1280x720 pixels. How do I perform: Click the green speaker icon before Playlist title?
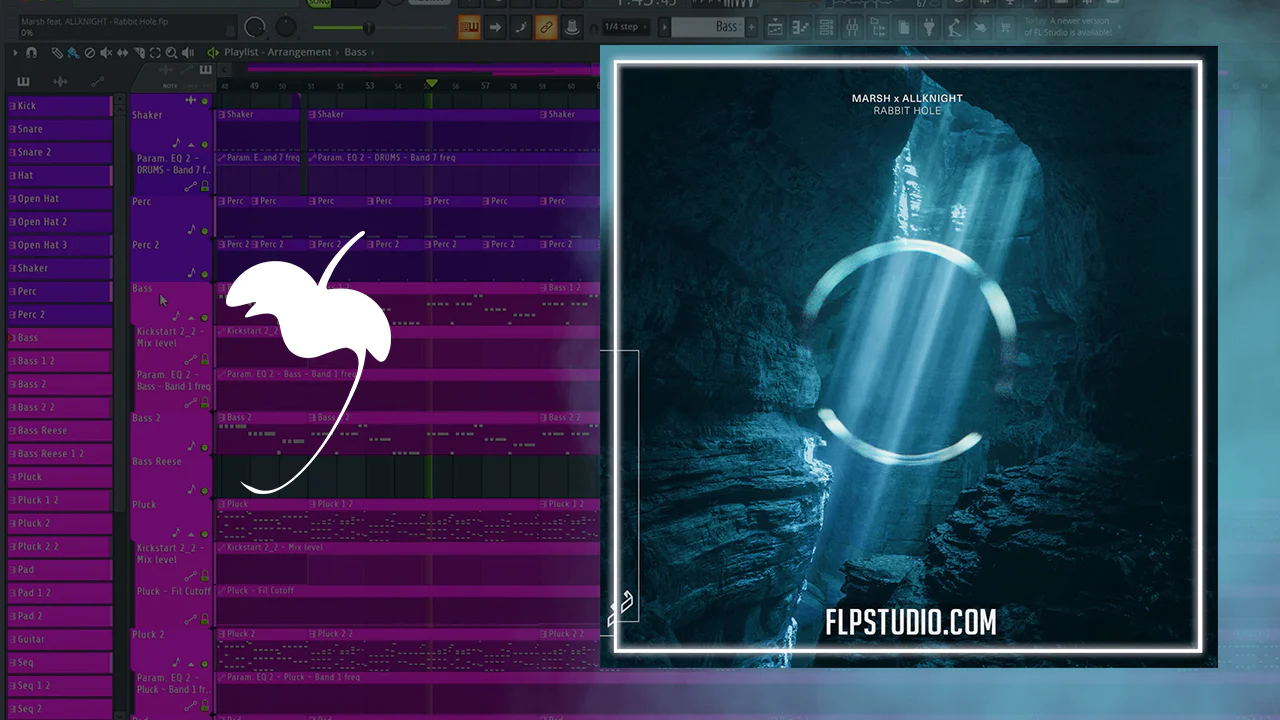(x=213, y=52)
